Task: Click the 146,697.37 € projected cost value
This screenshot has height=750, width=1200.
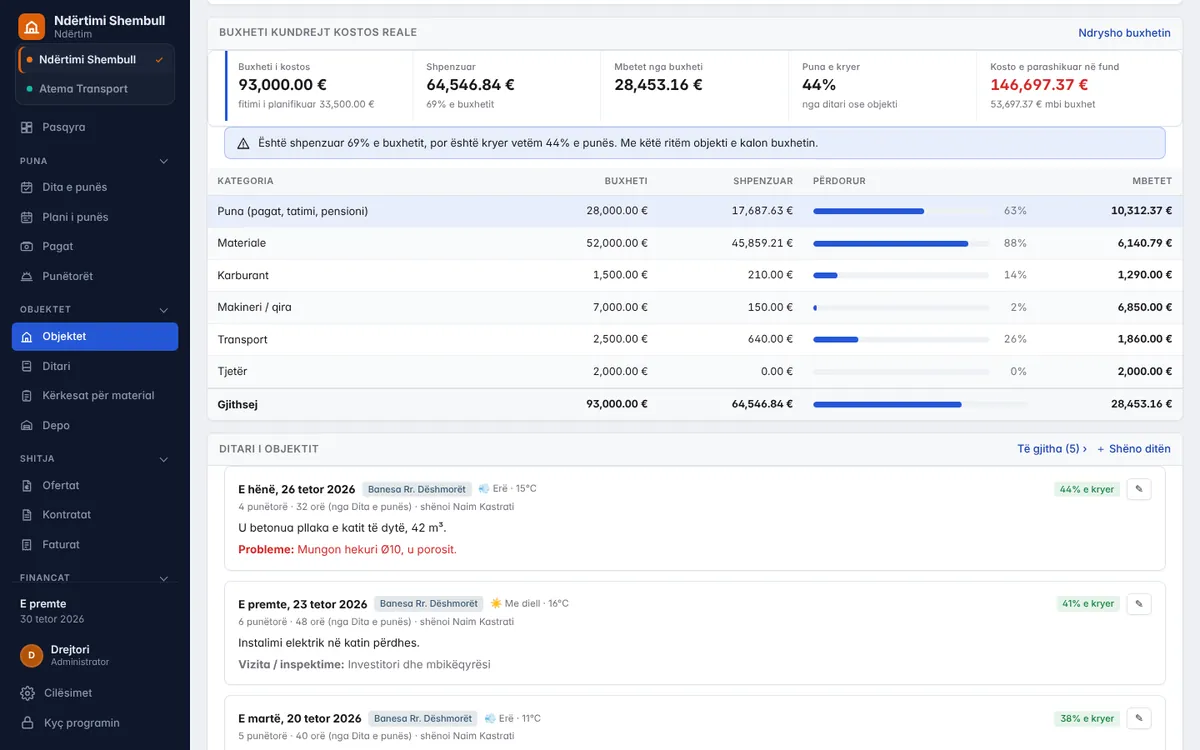Action: (1039, 85)
